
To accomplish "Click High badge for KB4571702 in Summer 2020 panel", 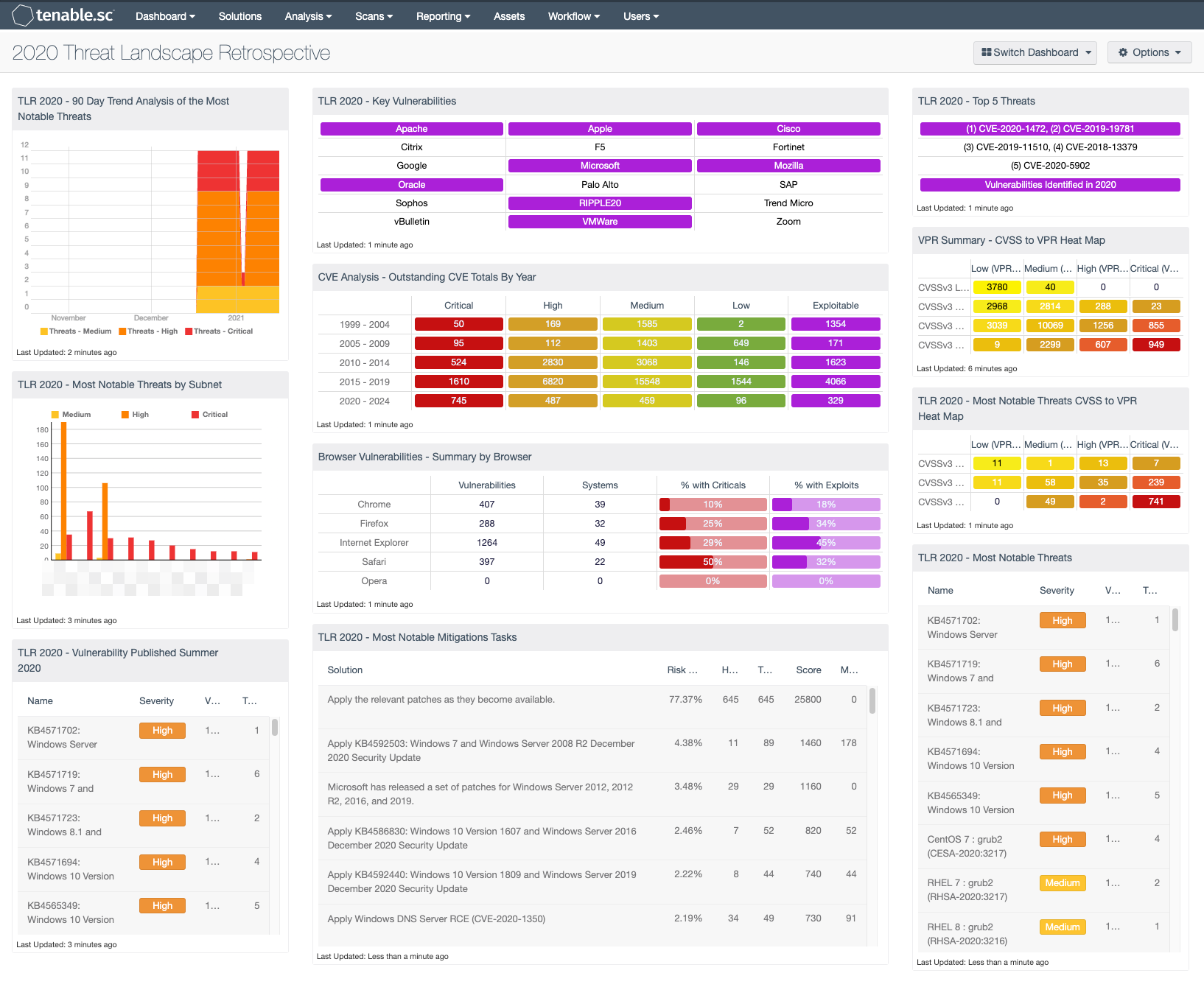I will click(162, 731).
